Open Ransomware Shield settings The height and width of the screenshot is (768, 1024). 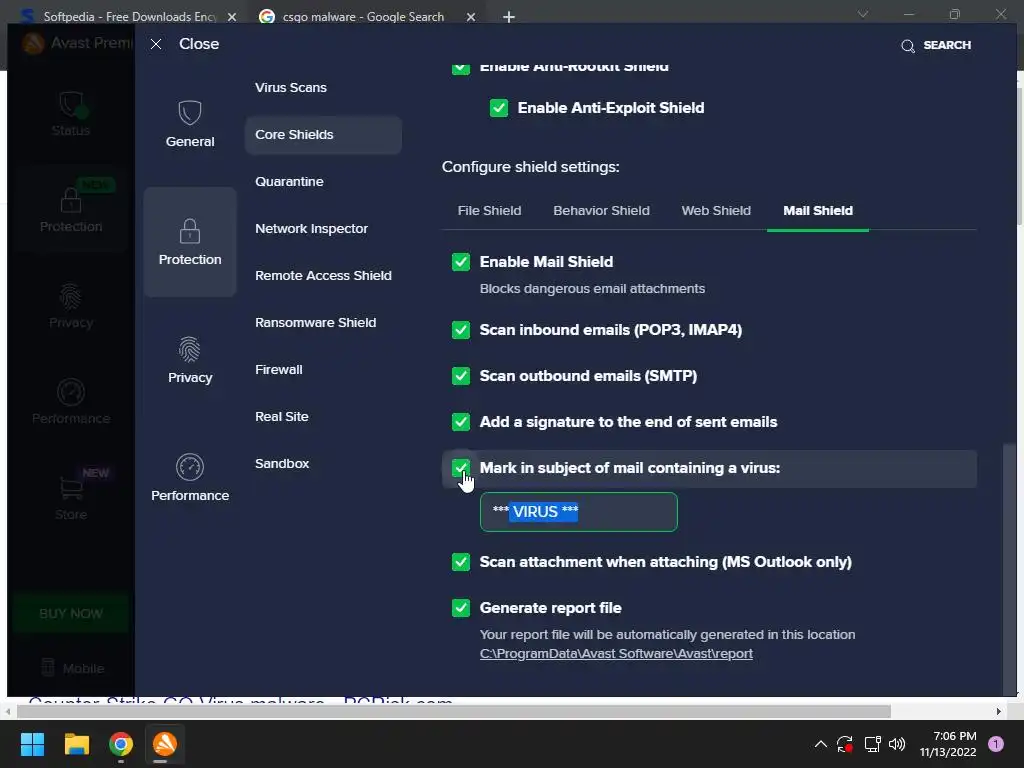(315, 323)
